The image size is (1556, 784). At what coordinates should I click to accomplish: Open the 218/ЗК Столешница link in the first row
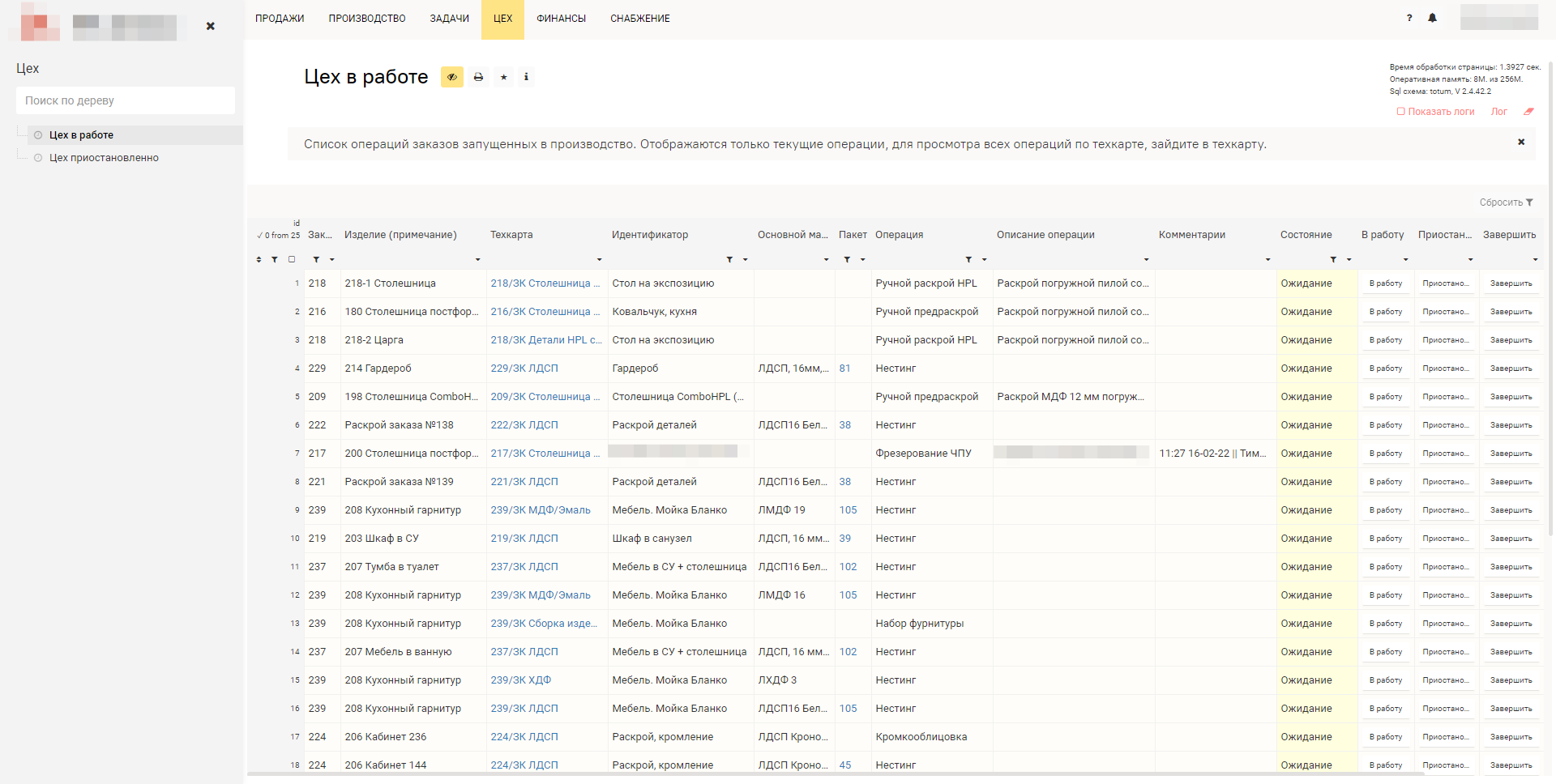point(545,283)
